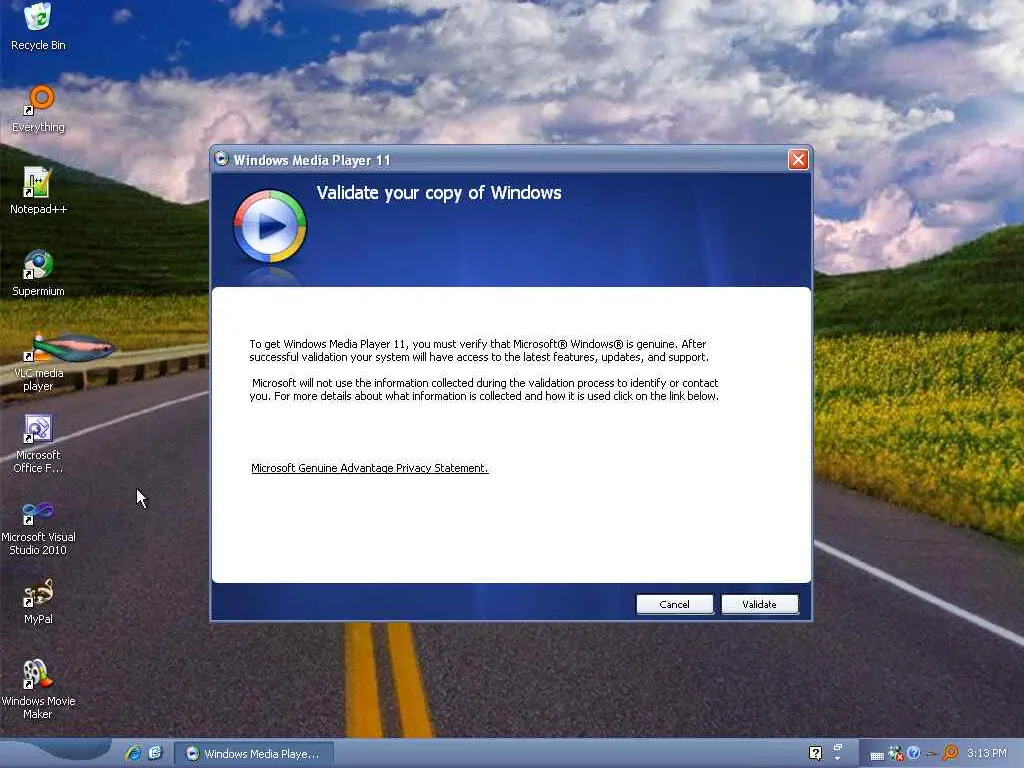The height and width of the screenshot is (768, 1024).
Task: Click the blue question mark tray icon
Action: (914, 753)
